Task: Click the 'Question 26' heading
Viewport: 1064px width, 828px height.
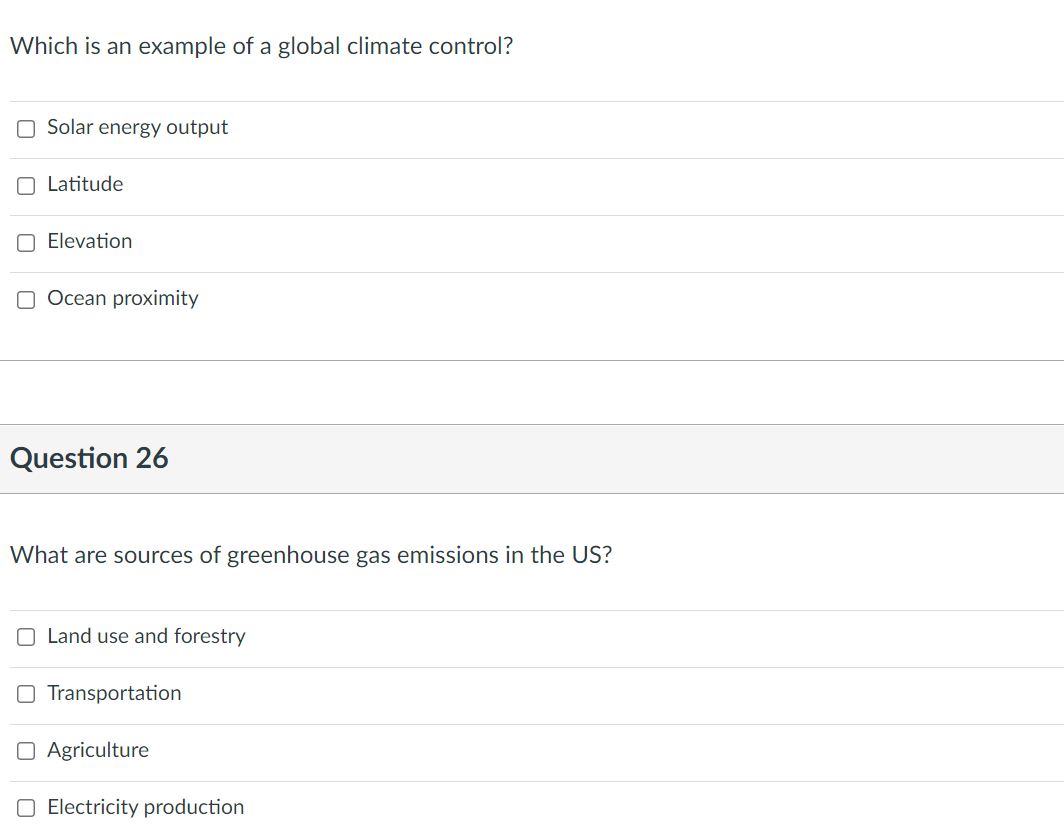Action: [89, 458]
